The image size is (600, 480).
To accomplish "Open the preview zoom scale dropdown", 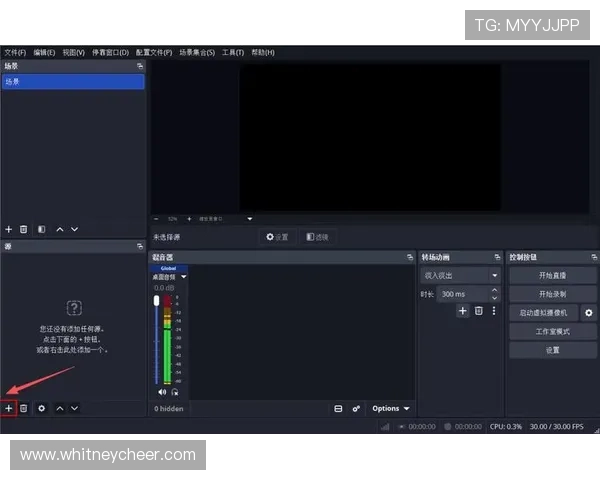I will (x=250, y=218).
